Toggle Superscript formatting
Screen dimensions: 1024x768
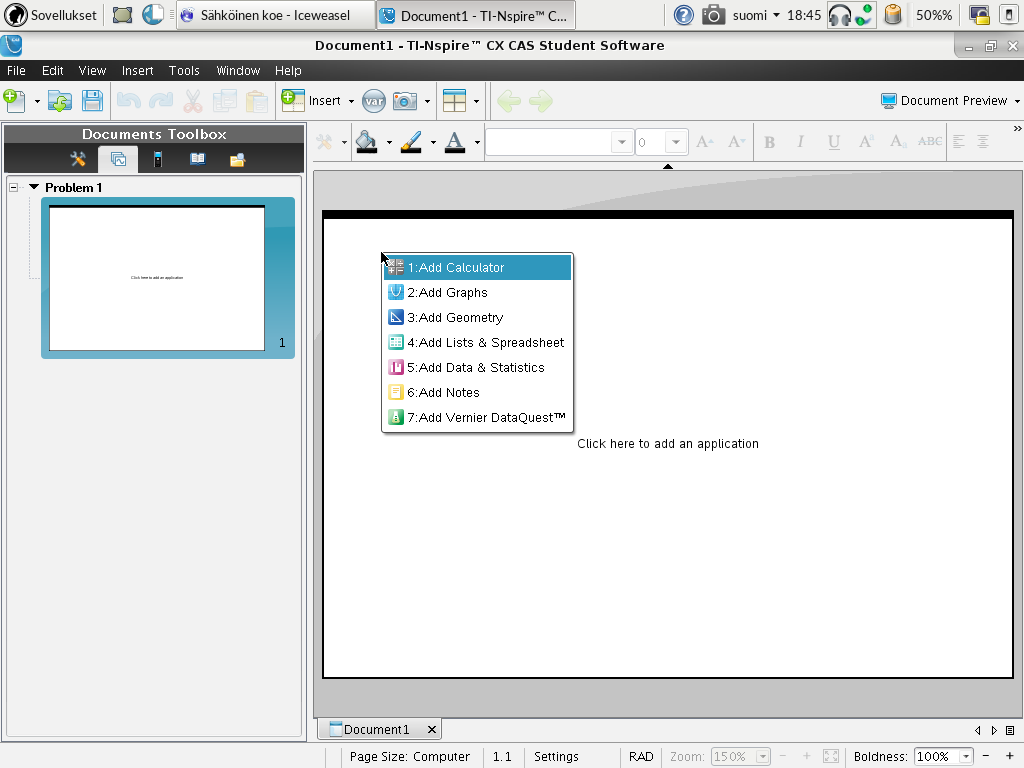coord(866,142)
